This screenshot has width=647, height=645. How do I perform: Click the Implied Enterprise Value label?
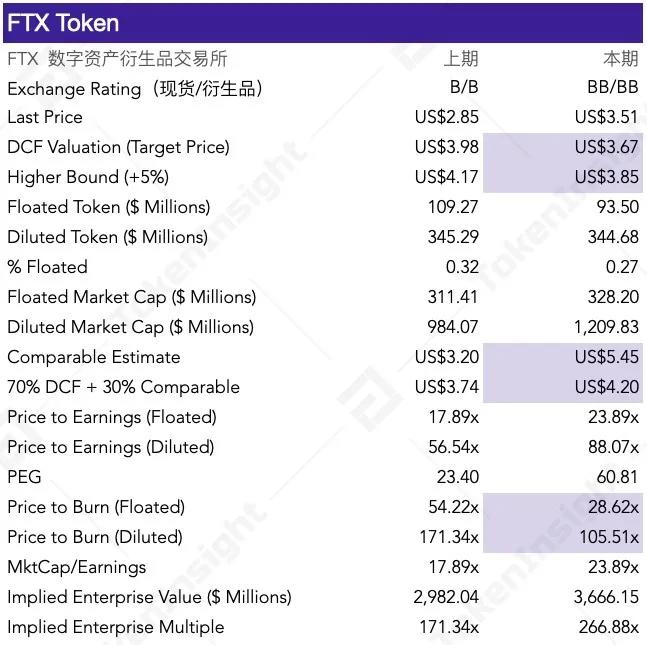(149, 597)
